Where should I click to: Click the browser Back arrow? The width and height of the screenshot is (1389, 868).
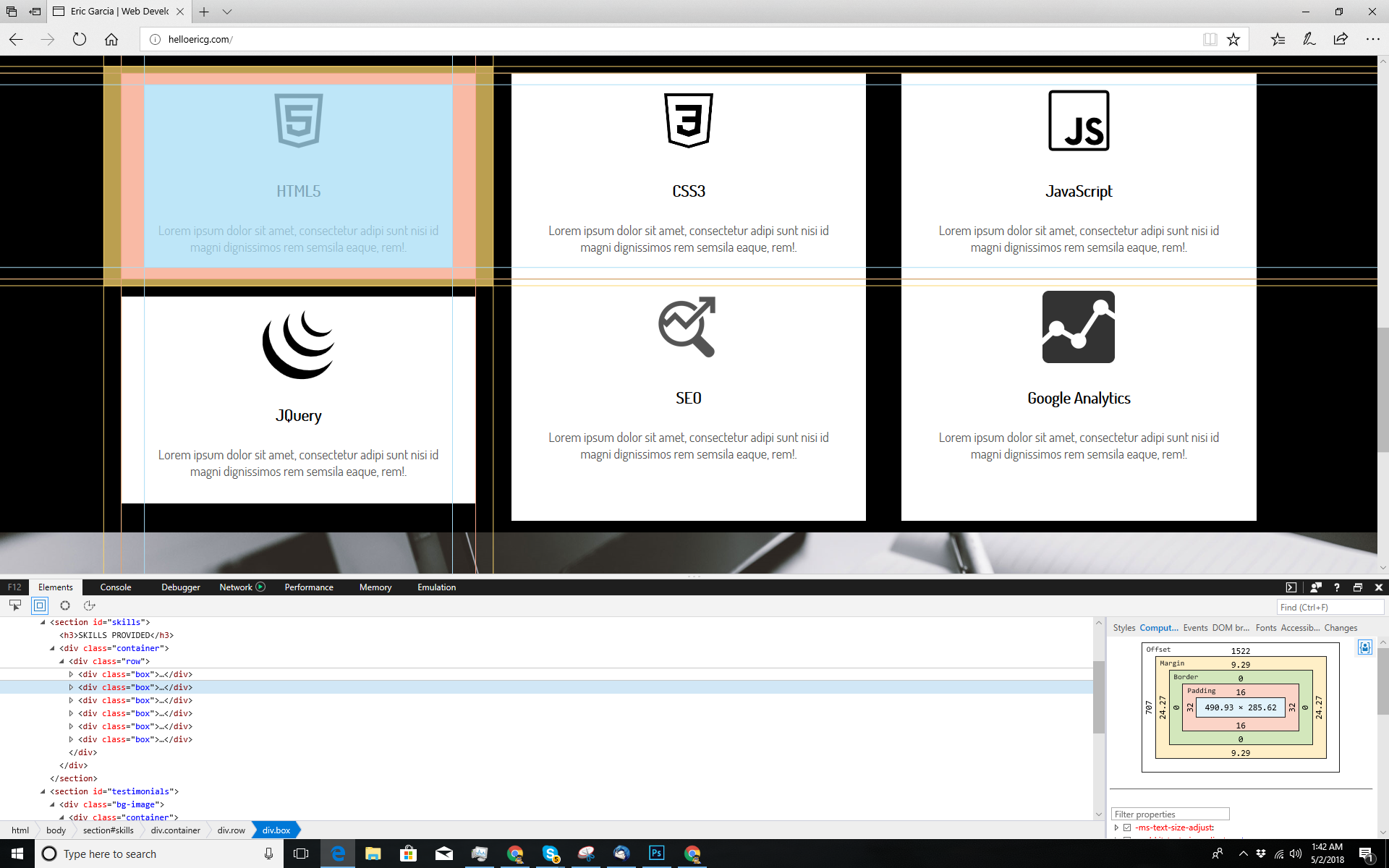point(16,39)
